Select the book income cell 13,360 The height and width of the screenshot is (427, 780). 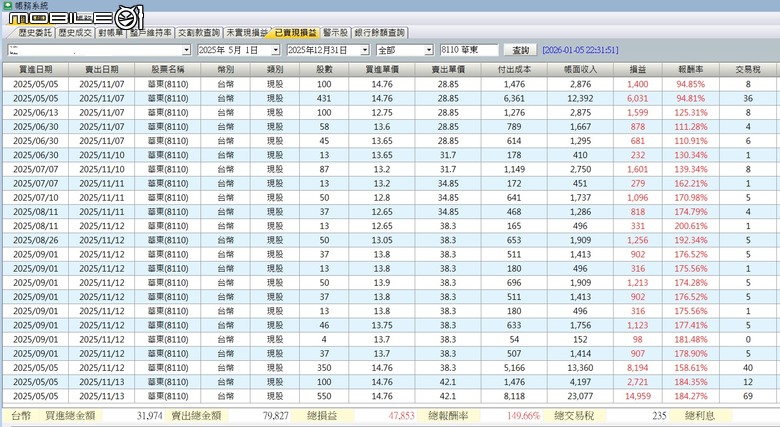click(580, 368)
